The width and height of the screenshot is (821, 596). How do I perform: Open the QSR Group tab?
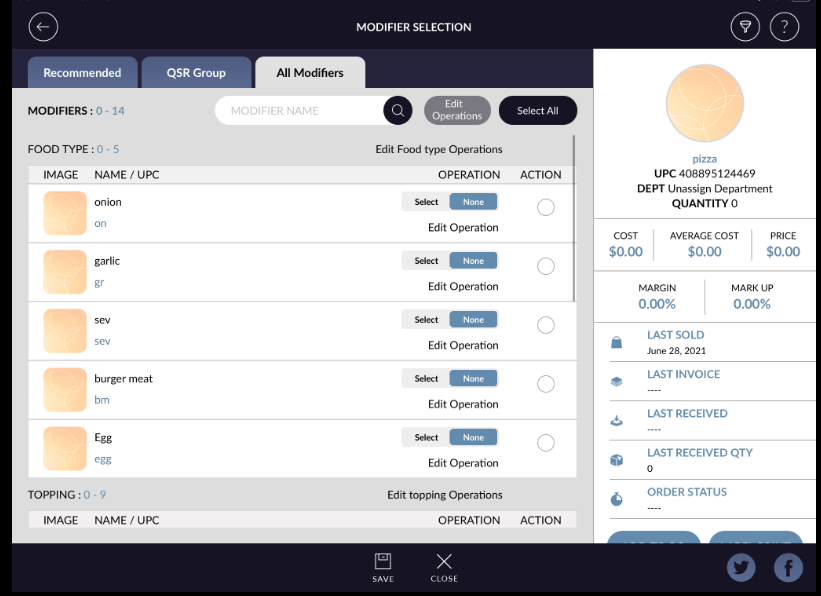point(196,73)
